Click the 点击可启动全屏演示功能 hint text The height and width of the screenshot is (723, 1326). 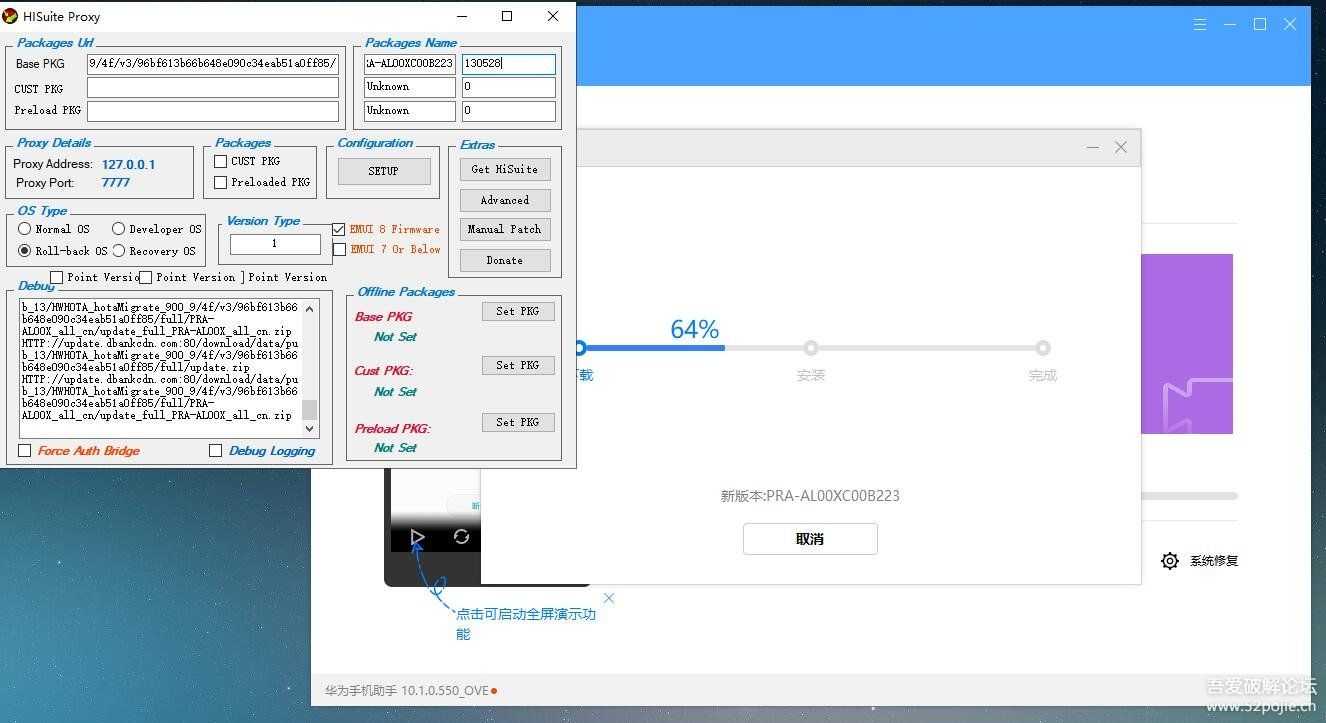pyautogui.click(x=525, y=624)
